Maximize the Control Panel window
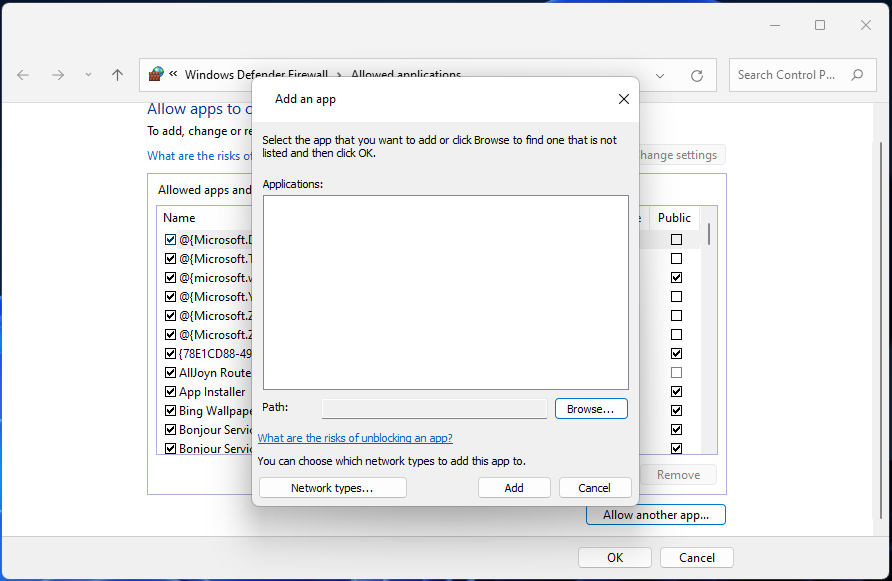892x581 pixels. click(x=820, y=25)
